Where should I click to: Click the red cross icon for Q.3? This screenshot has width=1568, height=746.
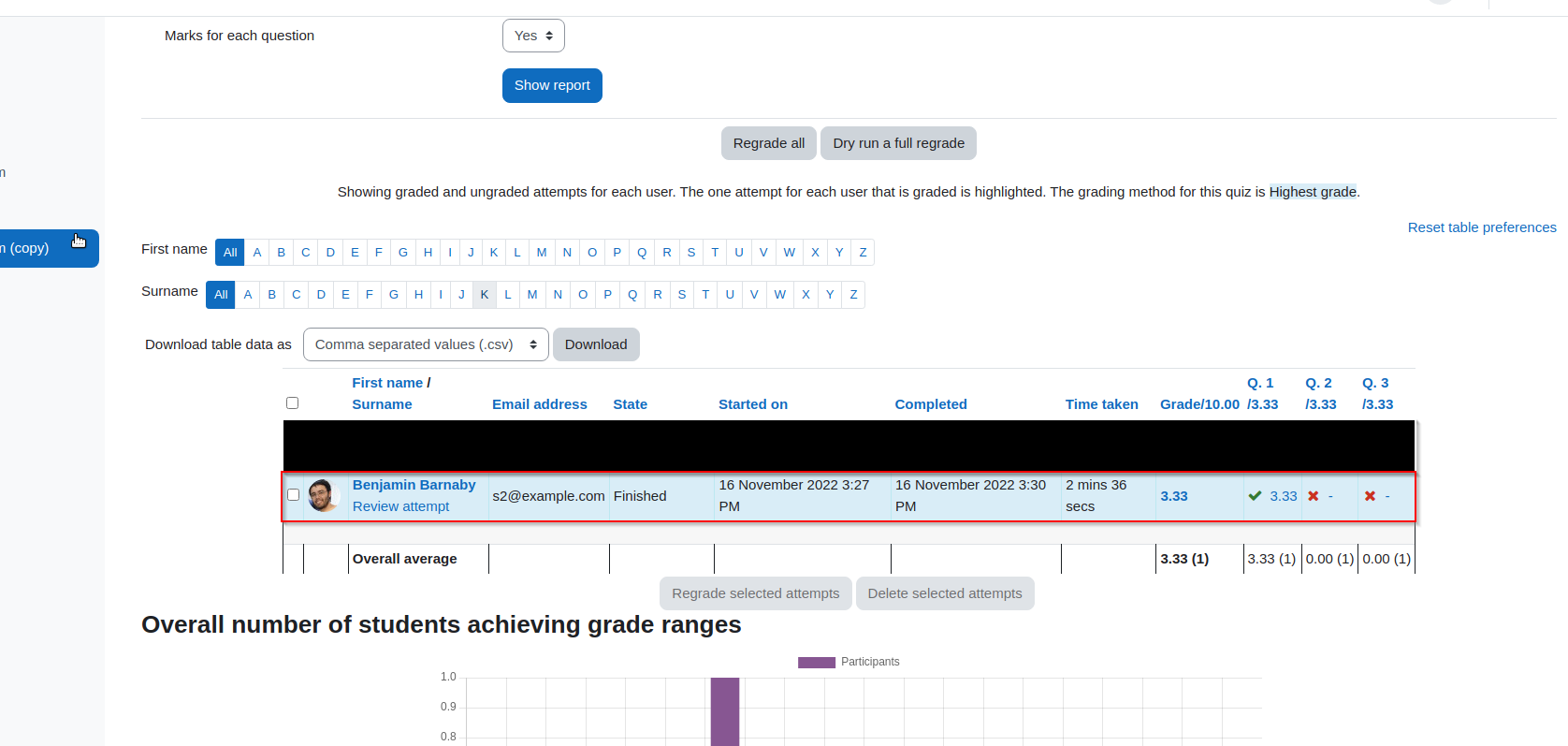[1370, 496]
